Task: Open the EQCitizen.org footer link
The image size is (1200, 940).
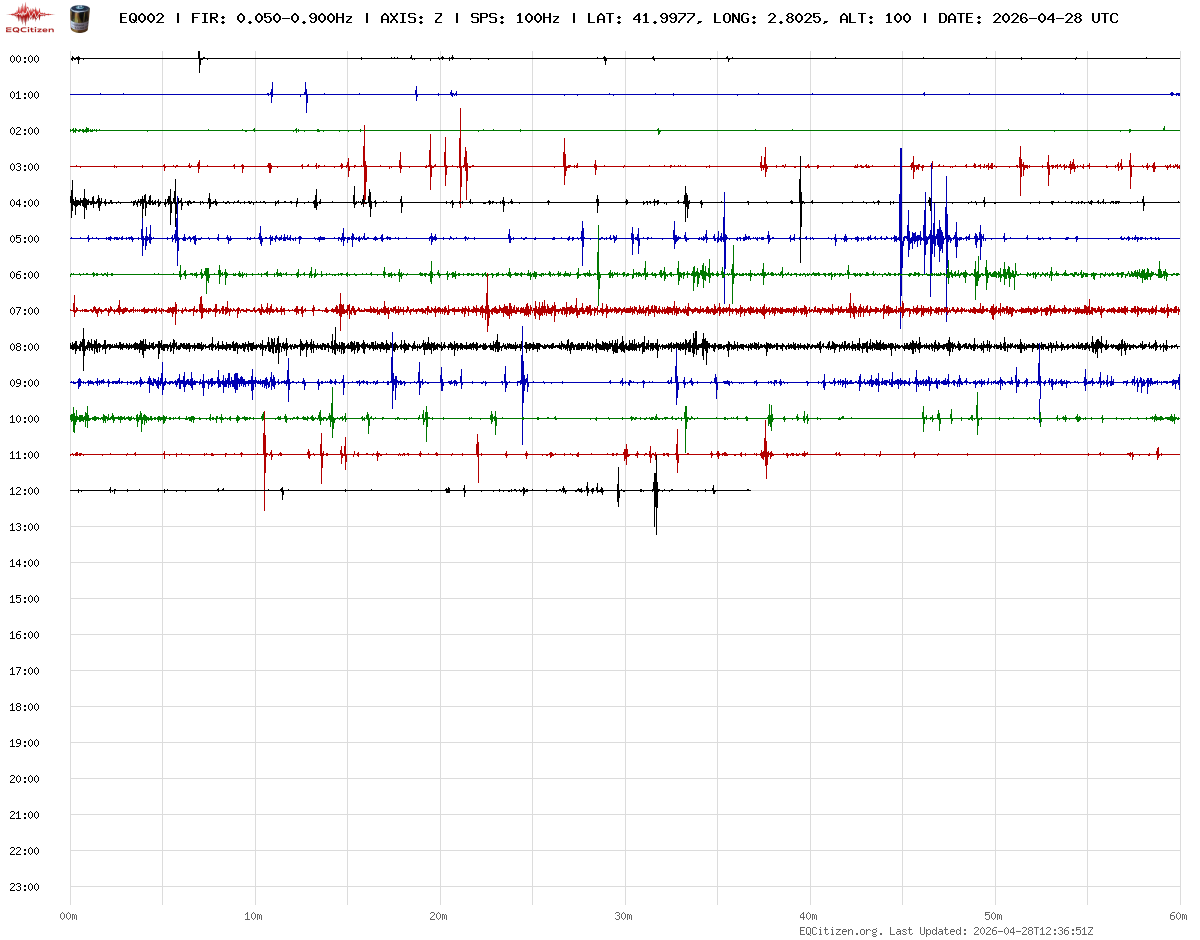Action: (840, 931)
